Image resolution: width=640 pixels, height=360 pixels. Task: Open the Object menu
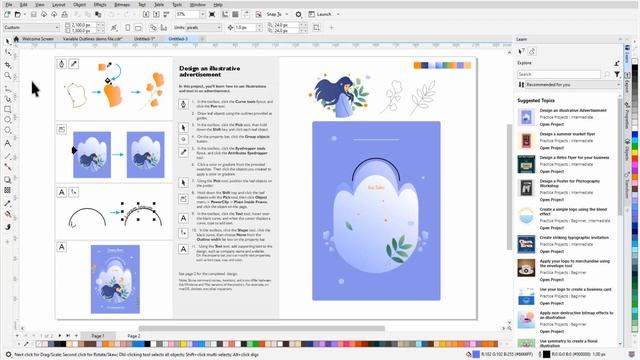click(x=80, y=4)
